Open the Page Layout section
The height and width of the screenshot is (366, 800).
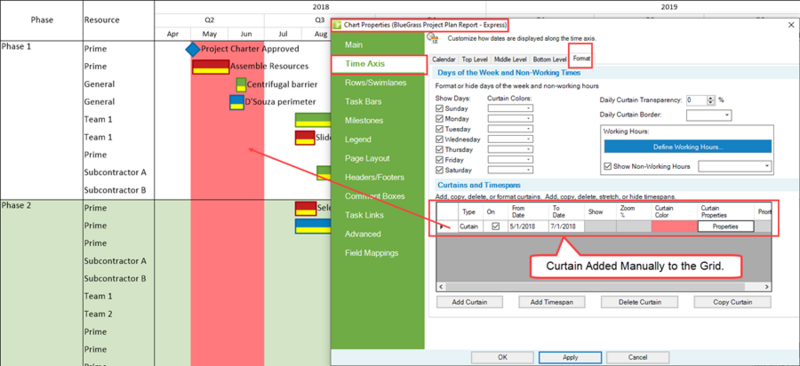coord(367,158)
